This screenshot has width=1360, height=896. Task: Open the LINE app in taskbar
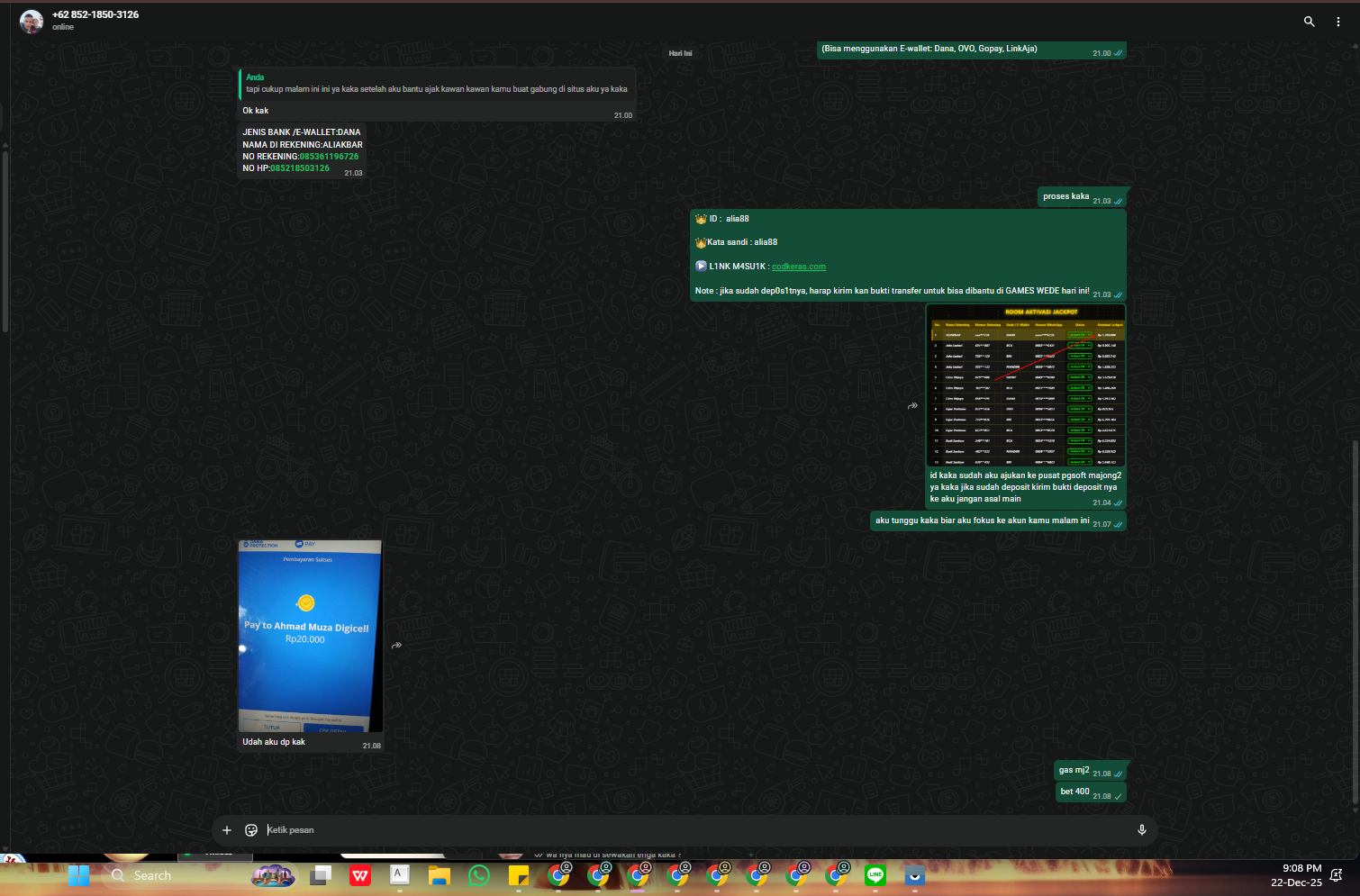[x=875, y=875]
